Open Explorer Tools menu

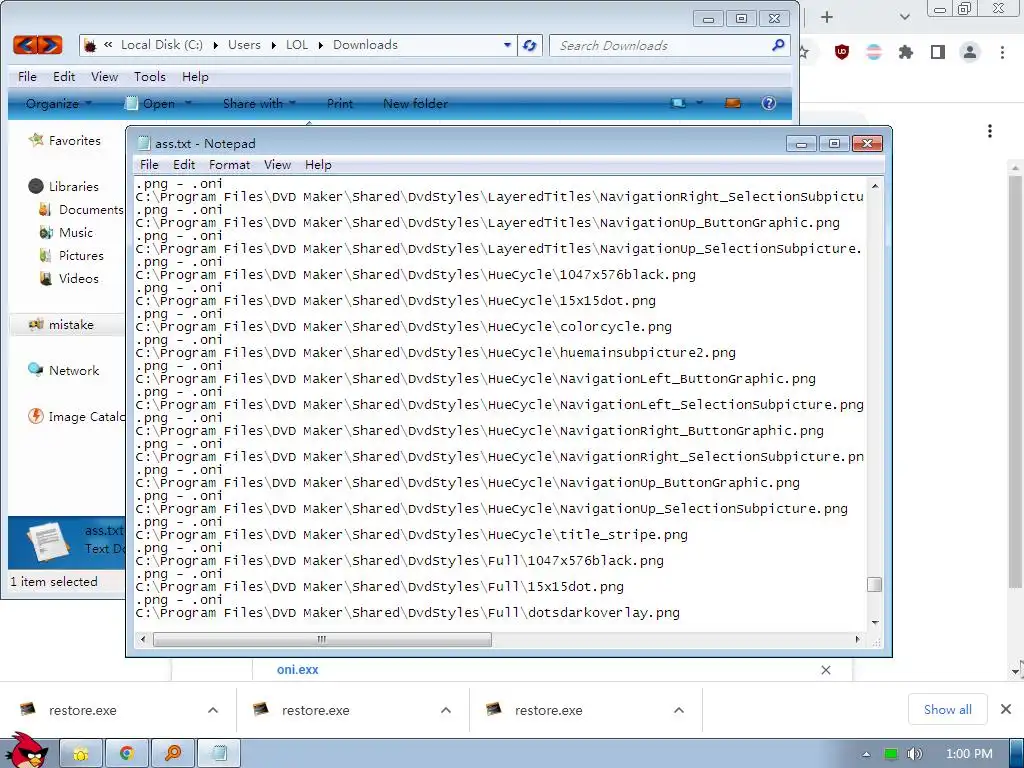click(150, 76)
